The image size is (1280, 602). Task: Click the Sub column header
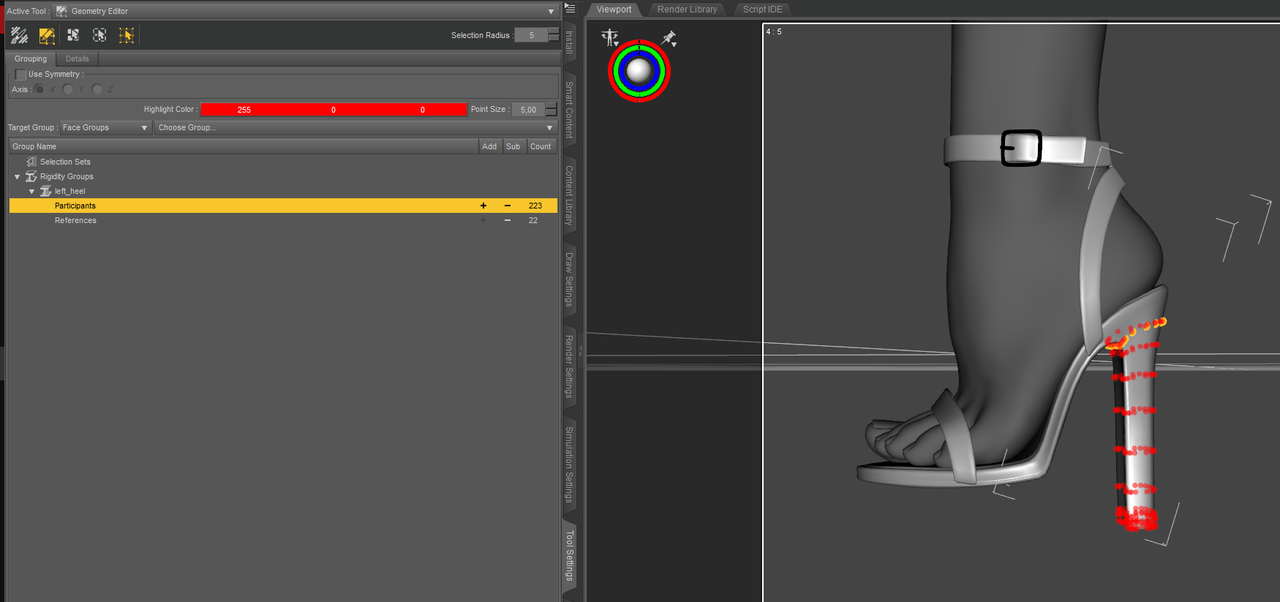click(x=513, y=146)
